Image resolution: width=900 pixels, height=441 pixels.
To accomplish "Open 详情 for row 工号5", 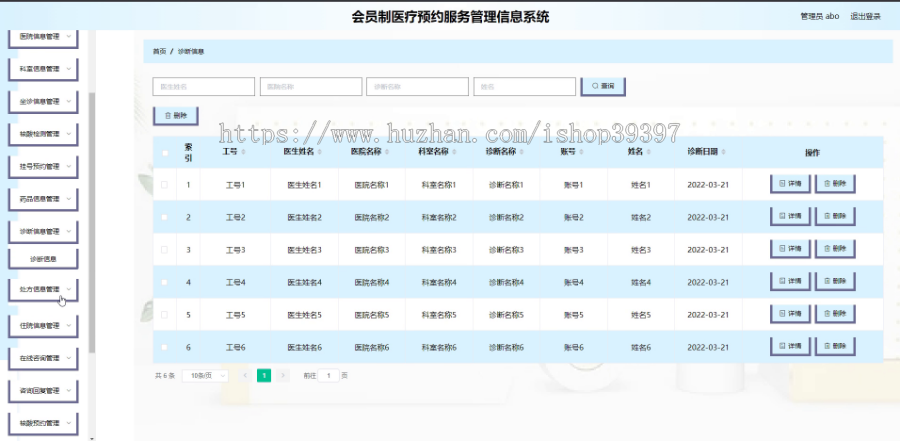I will 790,314.
